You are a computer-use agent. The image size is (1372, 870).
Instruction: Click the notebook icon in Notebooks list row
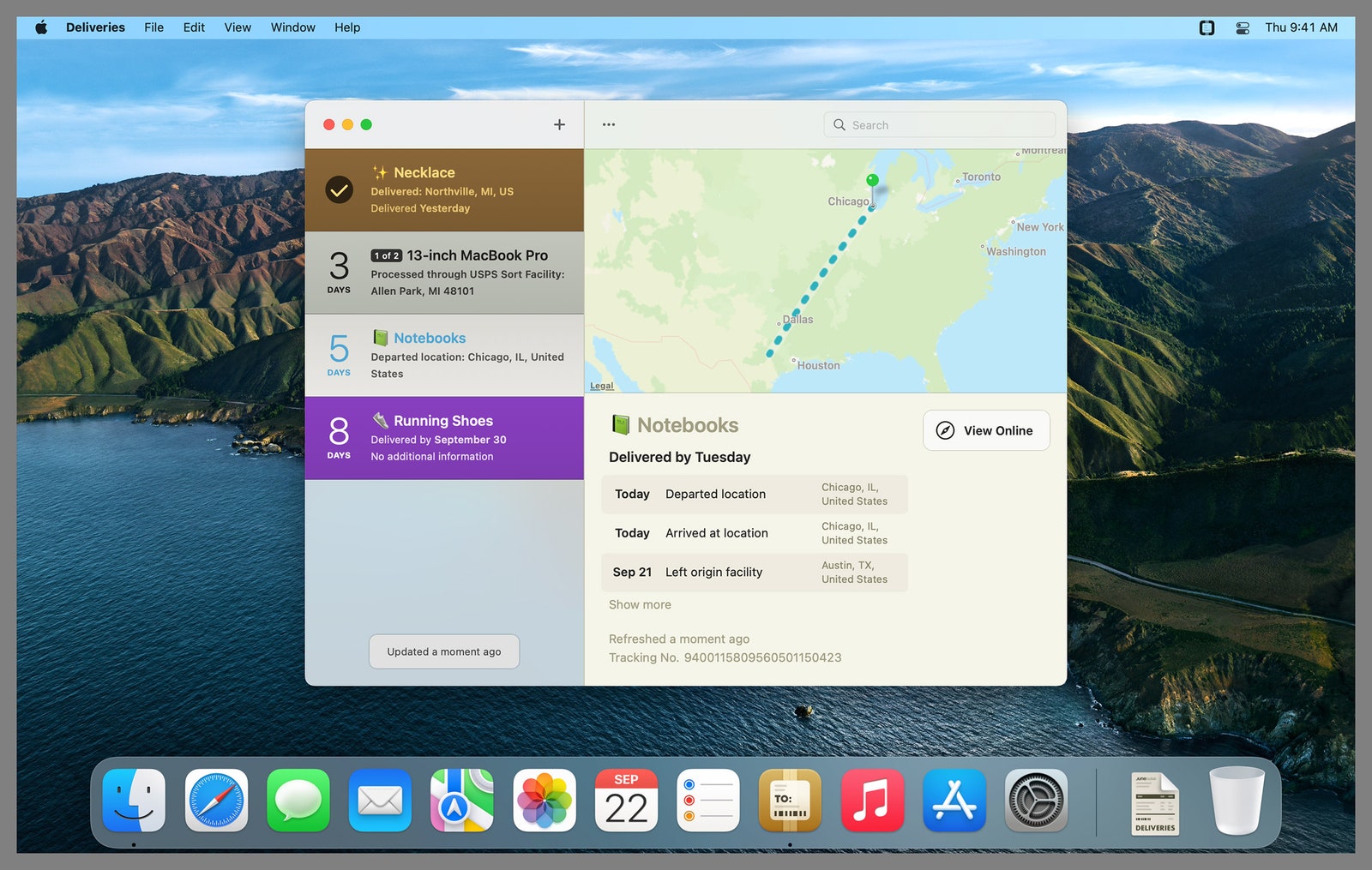tap(380, 338)
